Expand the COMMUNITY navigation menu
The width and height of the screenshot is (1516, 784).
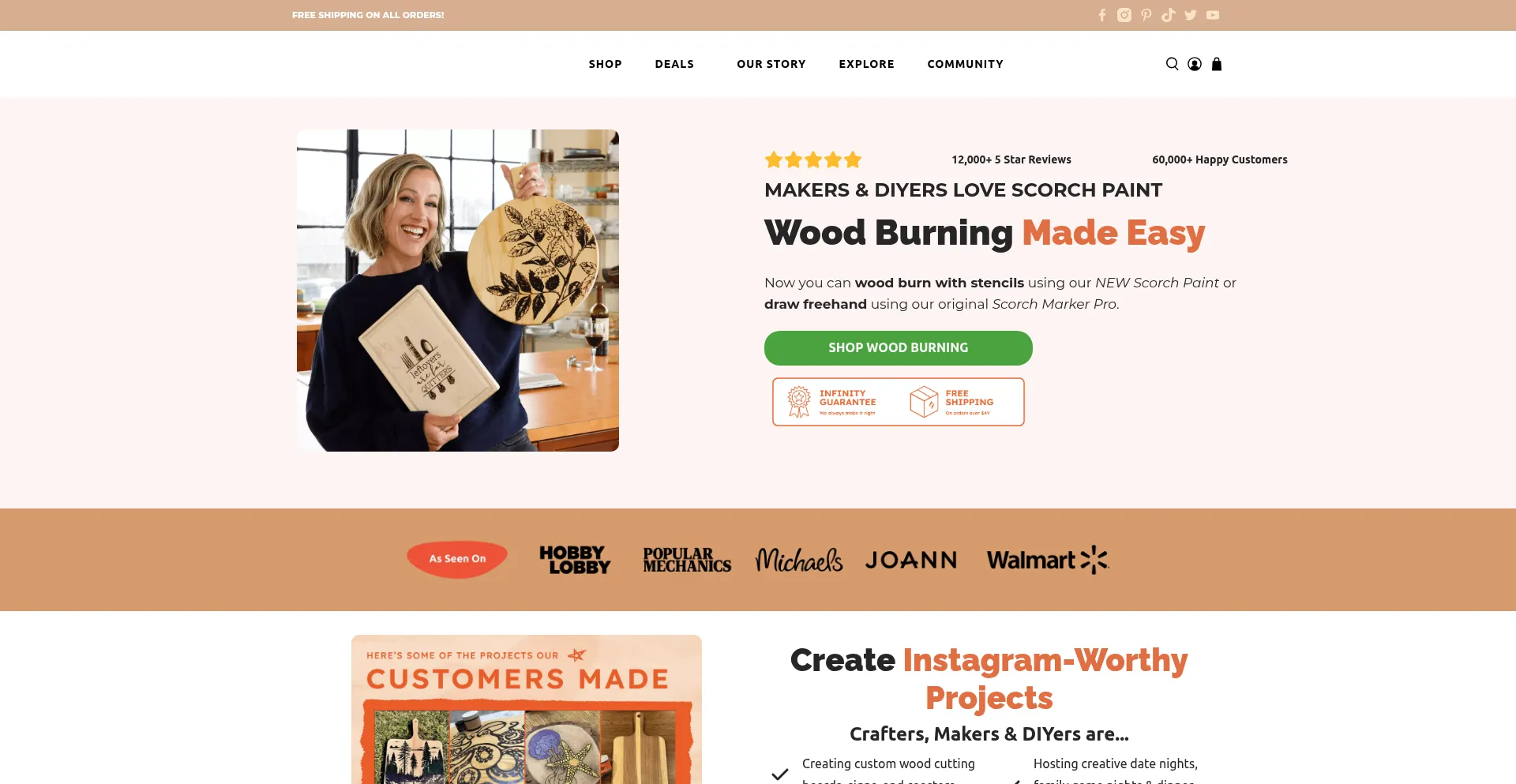click(x=966, y=64)
